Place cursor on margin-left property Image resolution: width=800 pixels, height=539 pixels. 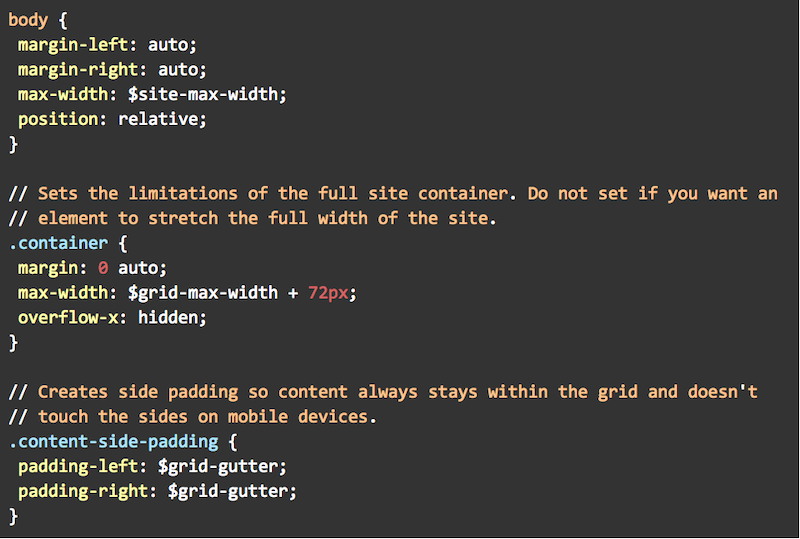(73, 45)
